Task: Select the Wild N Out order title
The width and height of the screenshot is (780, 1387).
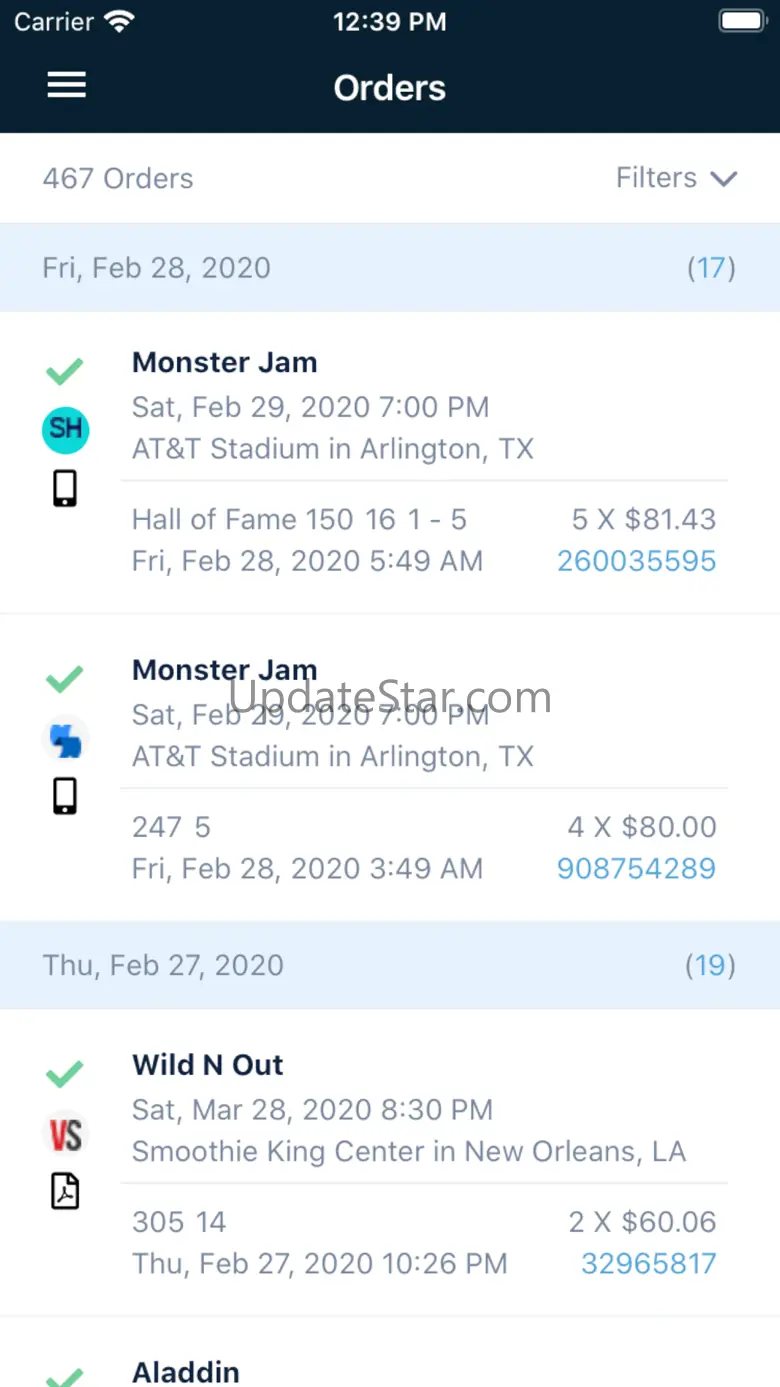Action: point(208,1065)
